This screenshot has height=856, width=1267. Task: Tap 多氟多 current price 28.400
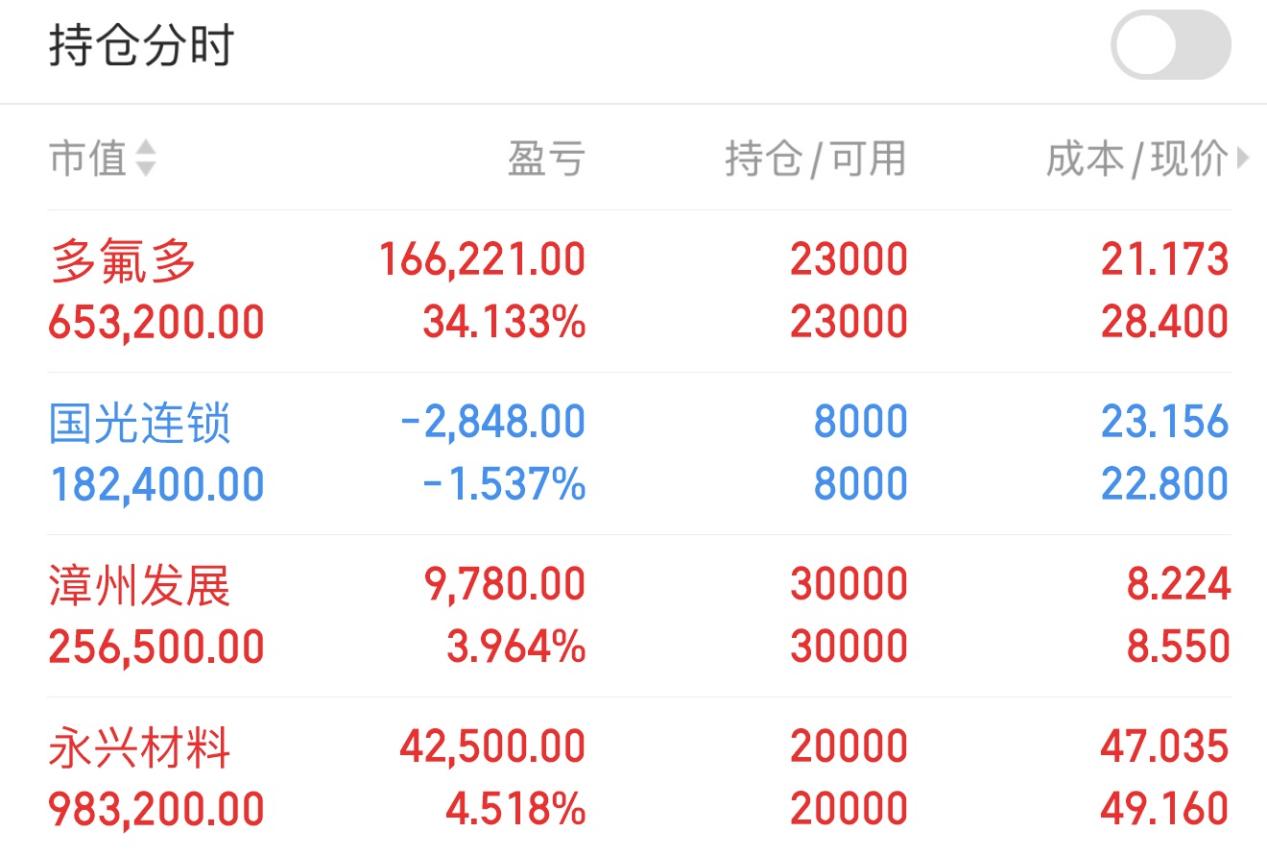1165,323
